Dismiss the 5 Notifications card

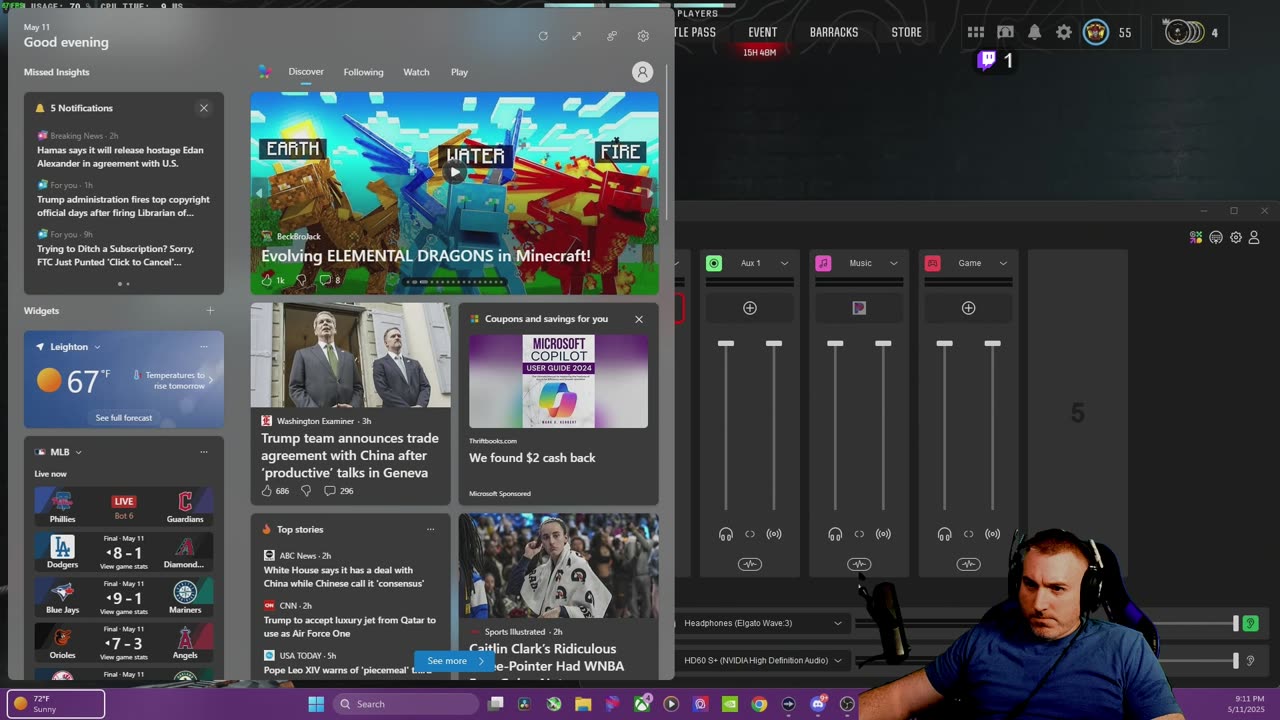[x=204, y=108]
